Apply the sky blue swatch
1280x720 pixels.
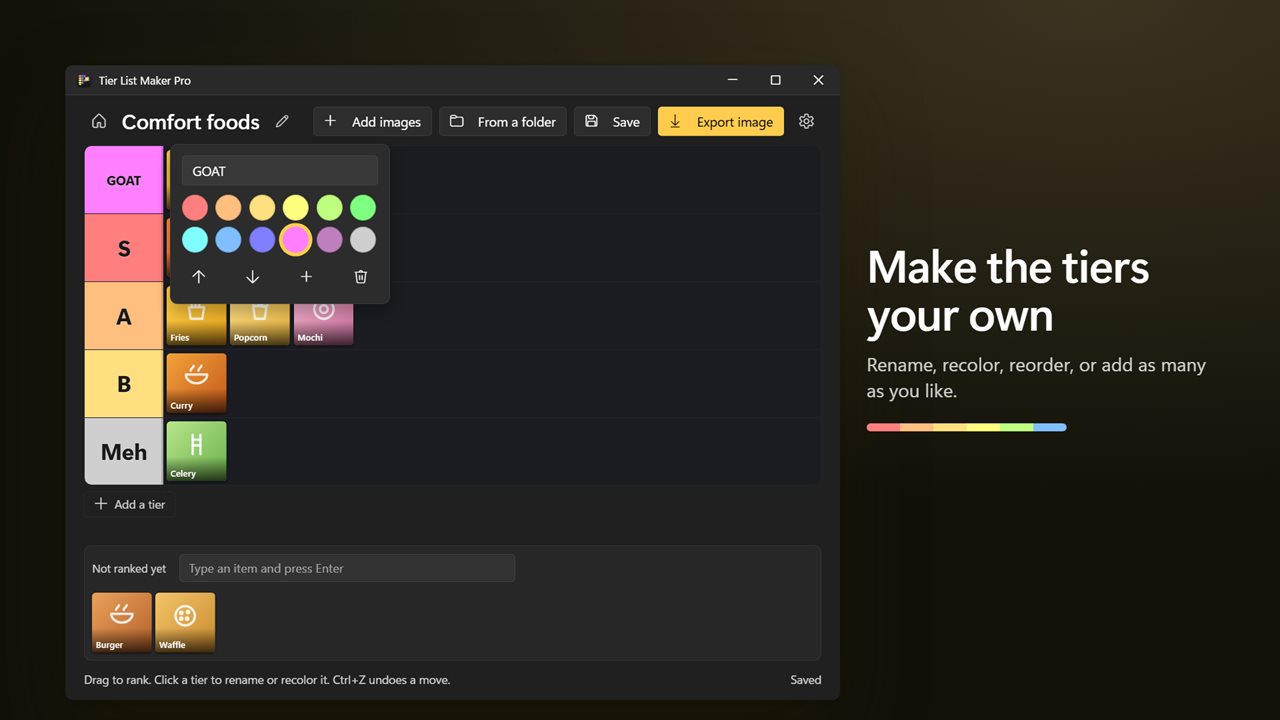[x=228, y=240]
